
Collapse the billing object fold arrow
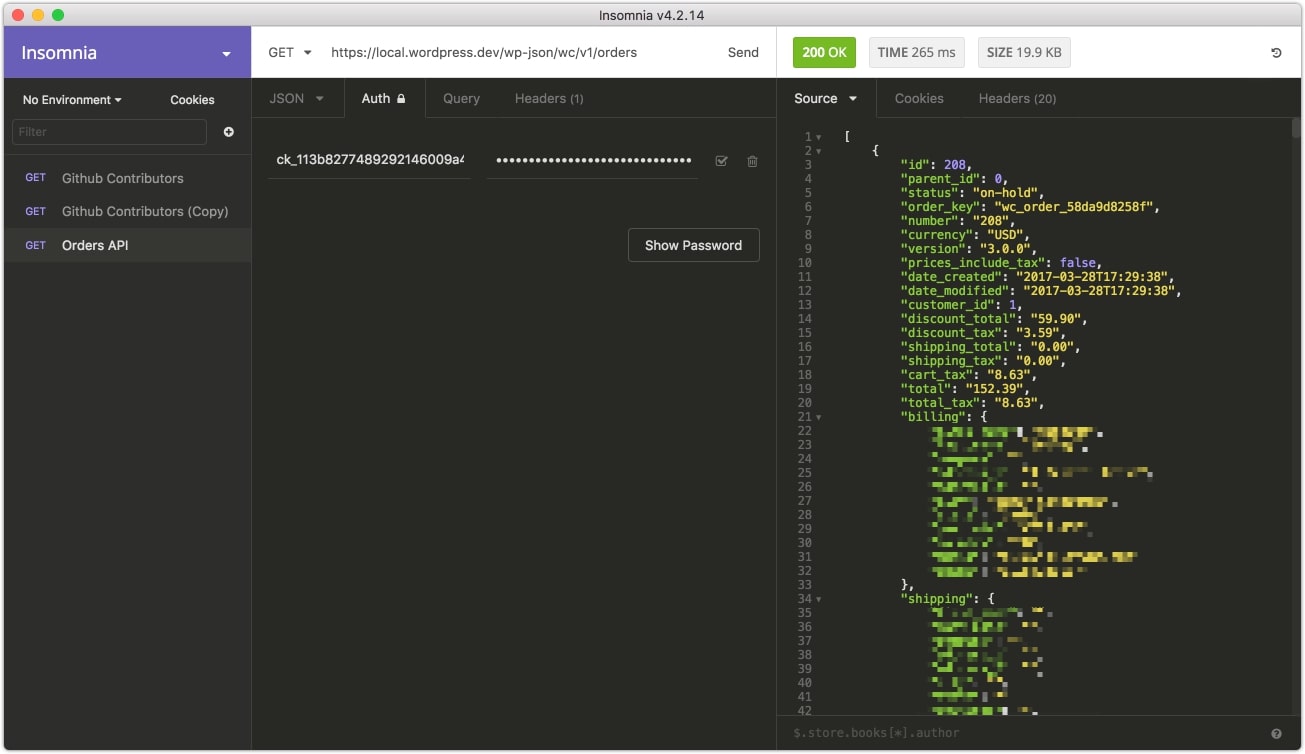[x=818, y=417]
